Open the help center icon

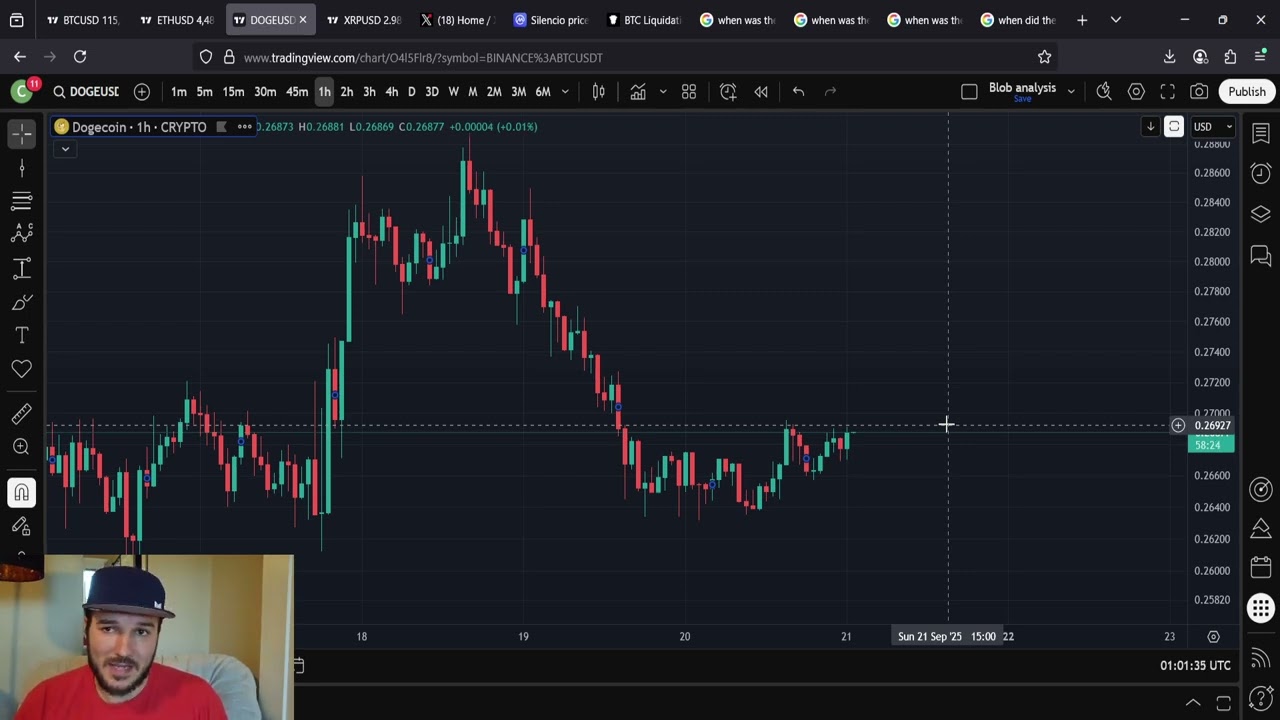[x=1260, y=697]
